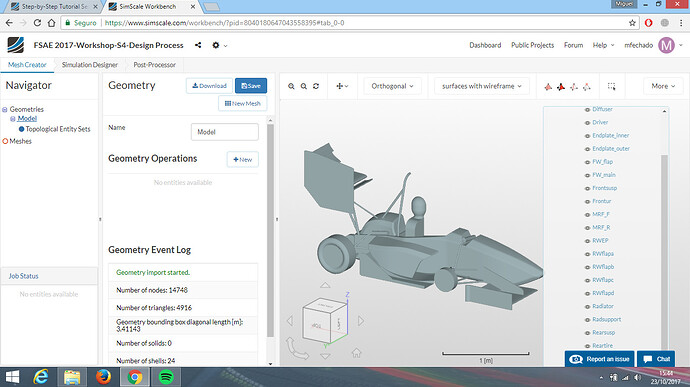Activate the fourth node pick-mode icon
The image size is (690, 387).
[x=587, y=87]
